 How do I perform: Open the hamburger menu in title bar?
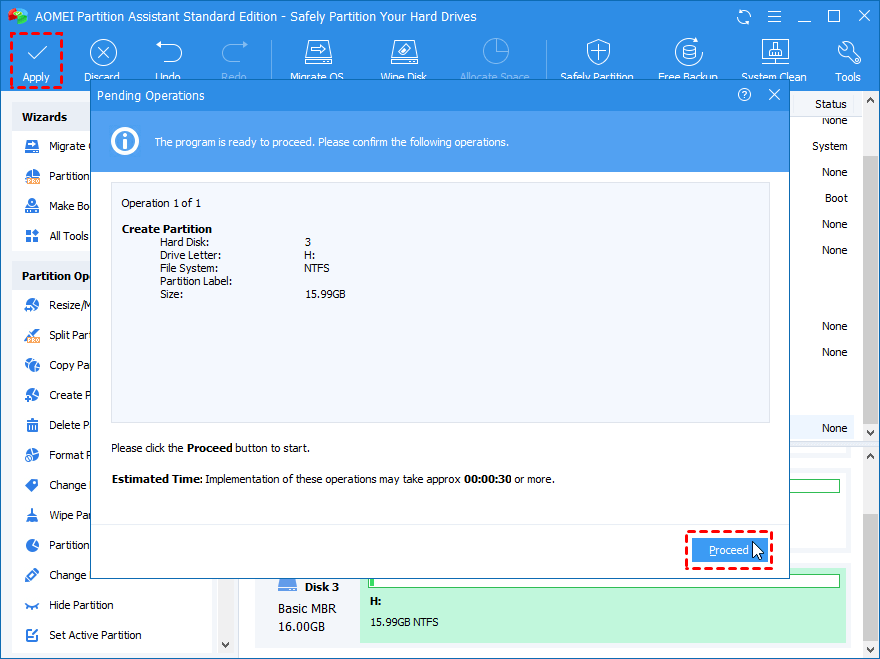pyautogui.click(x=773, y=17)
